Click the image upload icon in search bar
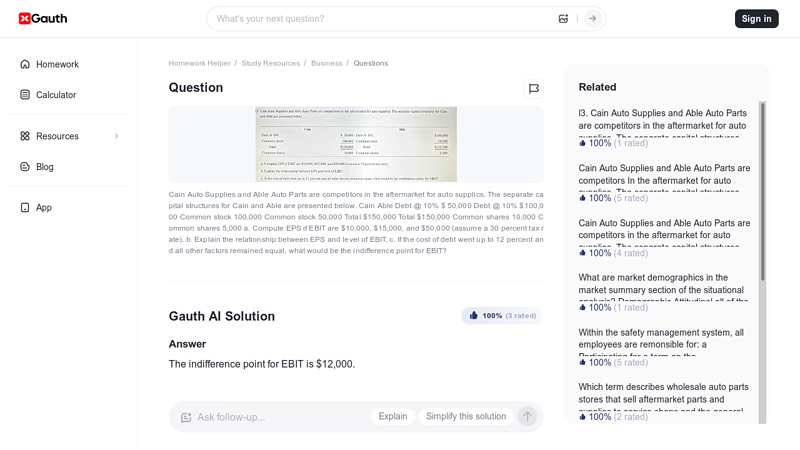 pos(563,18)
